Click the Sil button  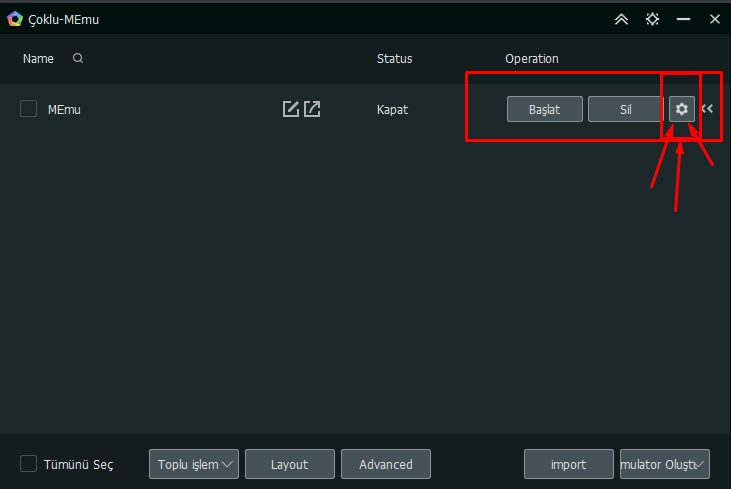626,109
